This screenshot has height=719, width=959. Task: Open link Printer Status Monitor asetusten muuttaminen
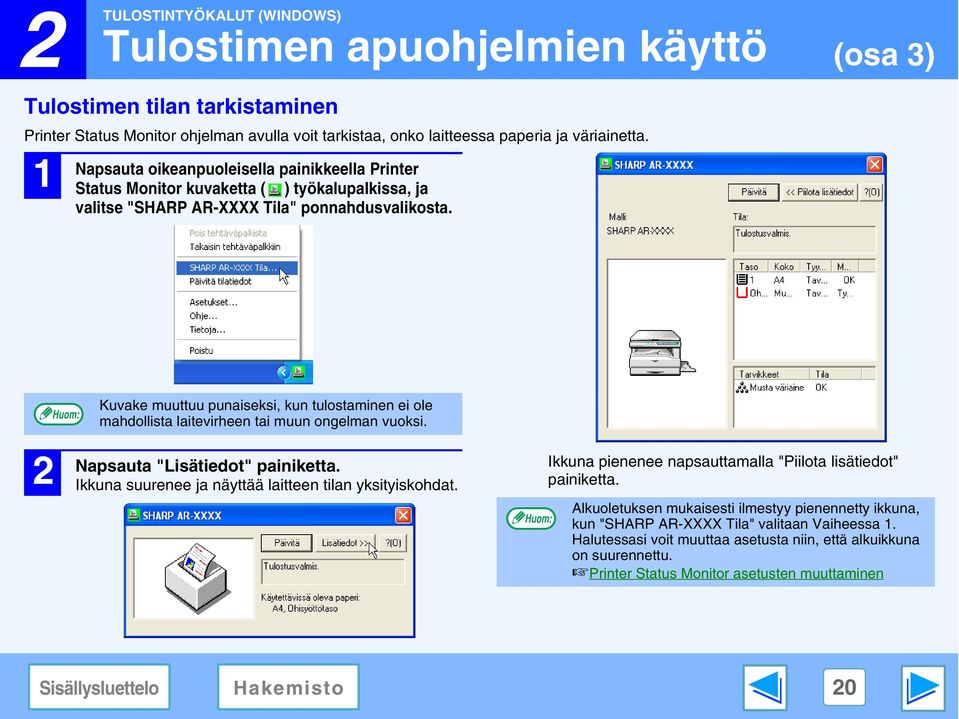pyautogui.click(x=736, y=573)
